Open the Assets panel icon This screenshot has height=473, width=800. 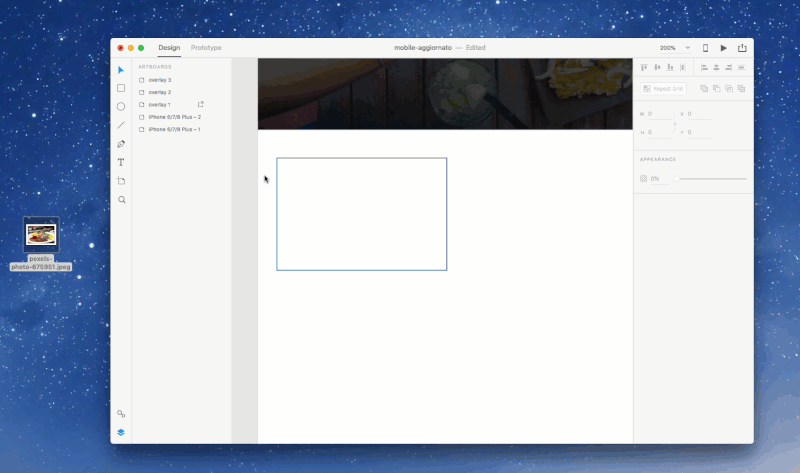121,414
